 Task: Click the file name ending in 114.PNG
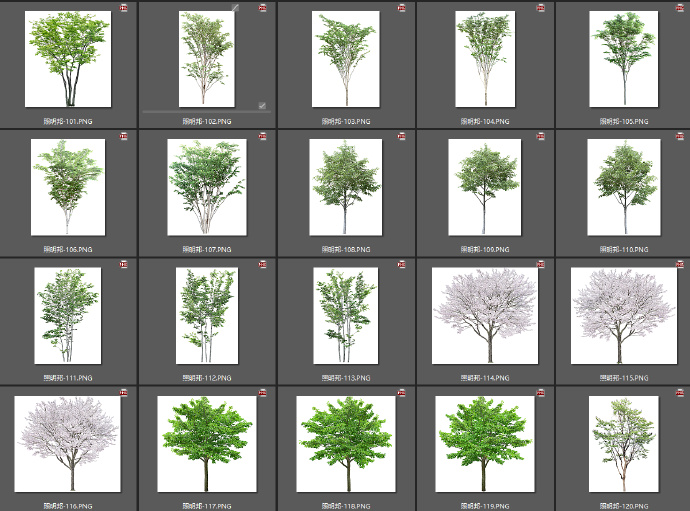485,378
